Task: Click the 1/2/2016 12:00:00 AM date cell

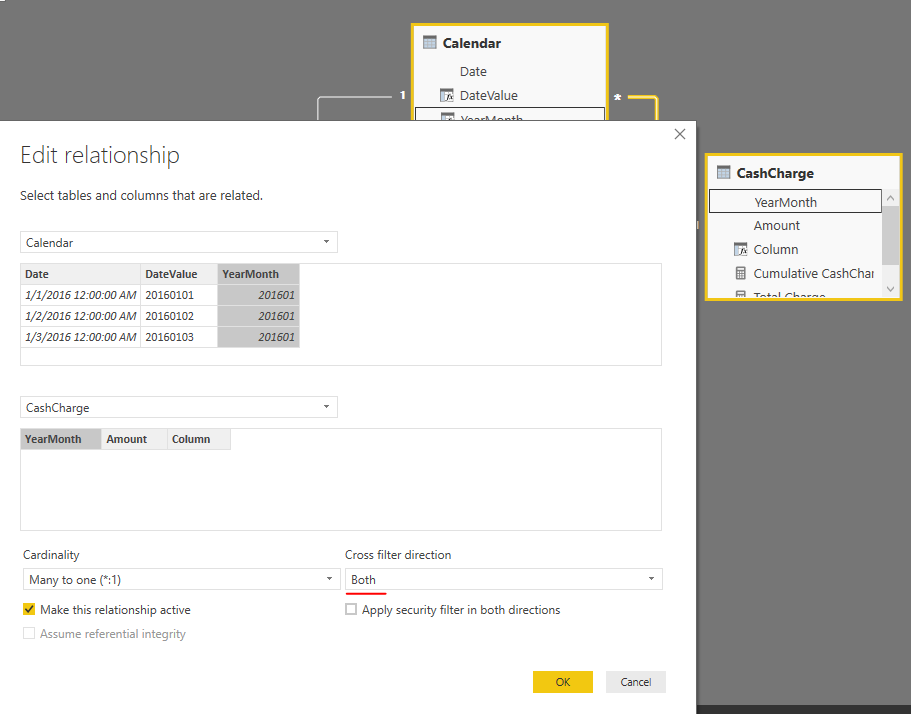Action: point(80,316)
